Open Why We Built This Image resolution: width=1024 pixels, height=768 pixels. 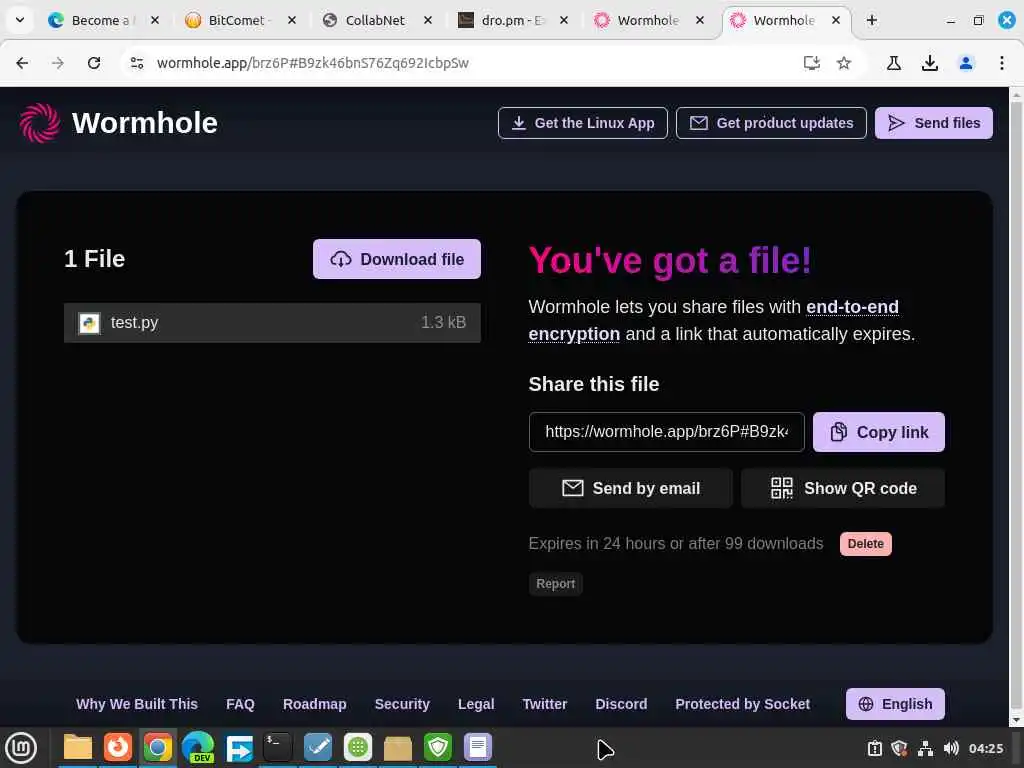point(136,704)
